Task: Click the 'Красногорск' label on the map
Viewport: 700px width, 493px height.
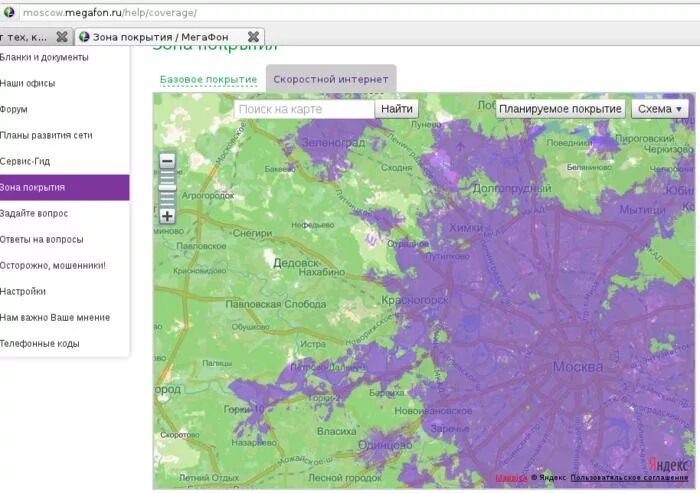Action: [x=415, y=300]
